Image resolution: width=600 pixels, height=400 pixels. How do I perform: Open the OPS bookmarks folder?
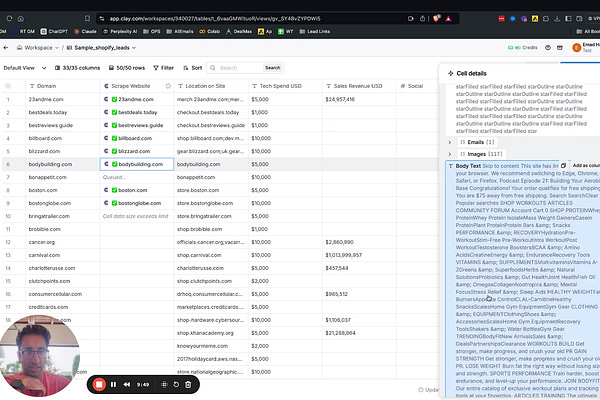point(152,31)
